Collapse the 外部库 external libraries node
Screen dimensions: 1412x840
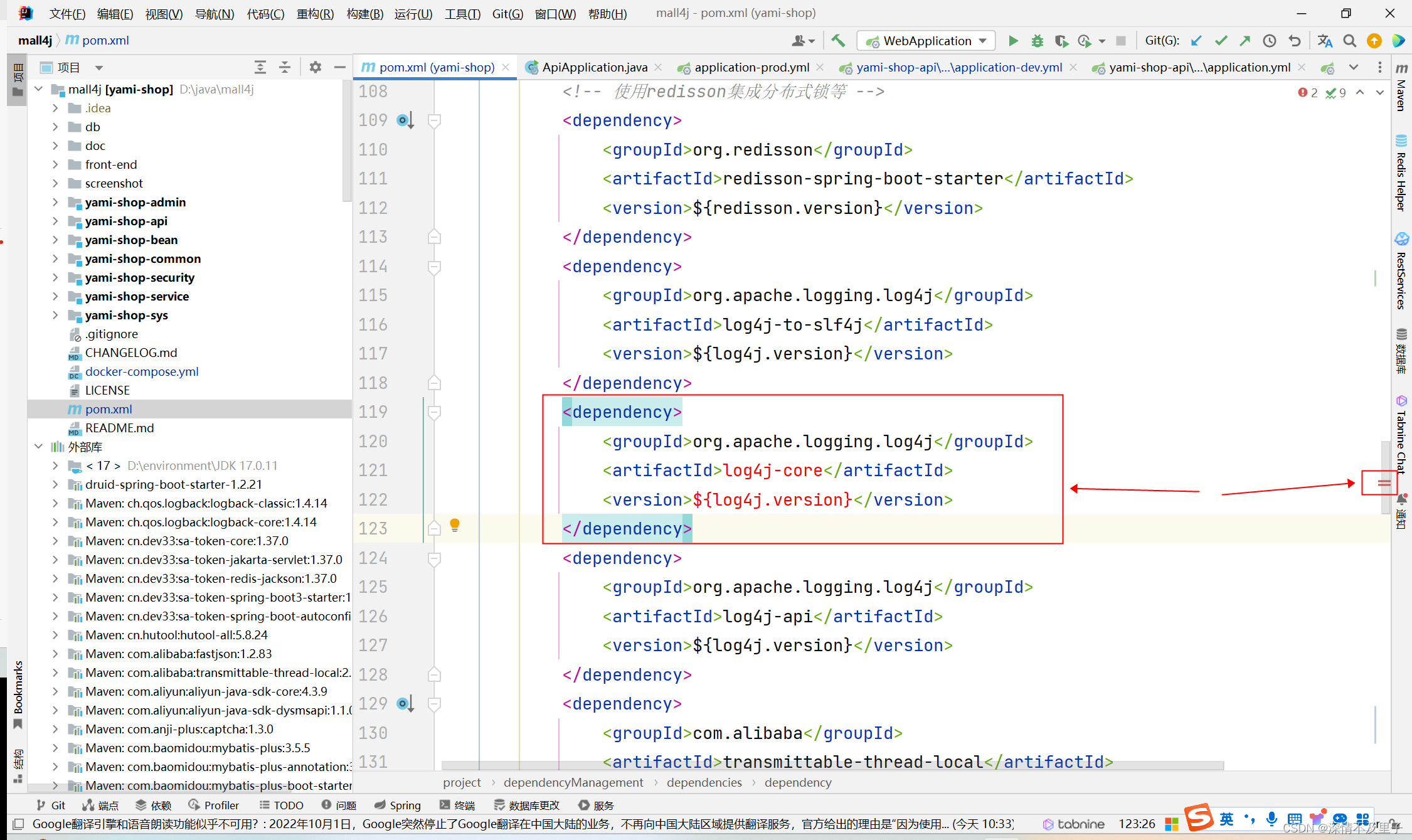(x=39, y=447)
